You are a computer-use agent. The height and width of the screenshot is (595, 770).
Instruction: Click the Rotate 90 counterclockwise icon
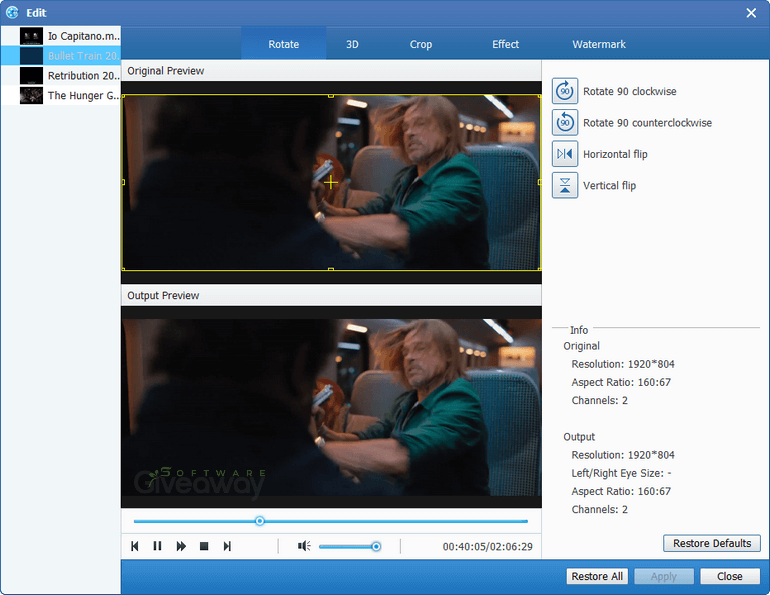(565, 123)
